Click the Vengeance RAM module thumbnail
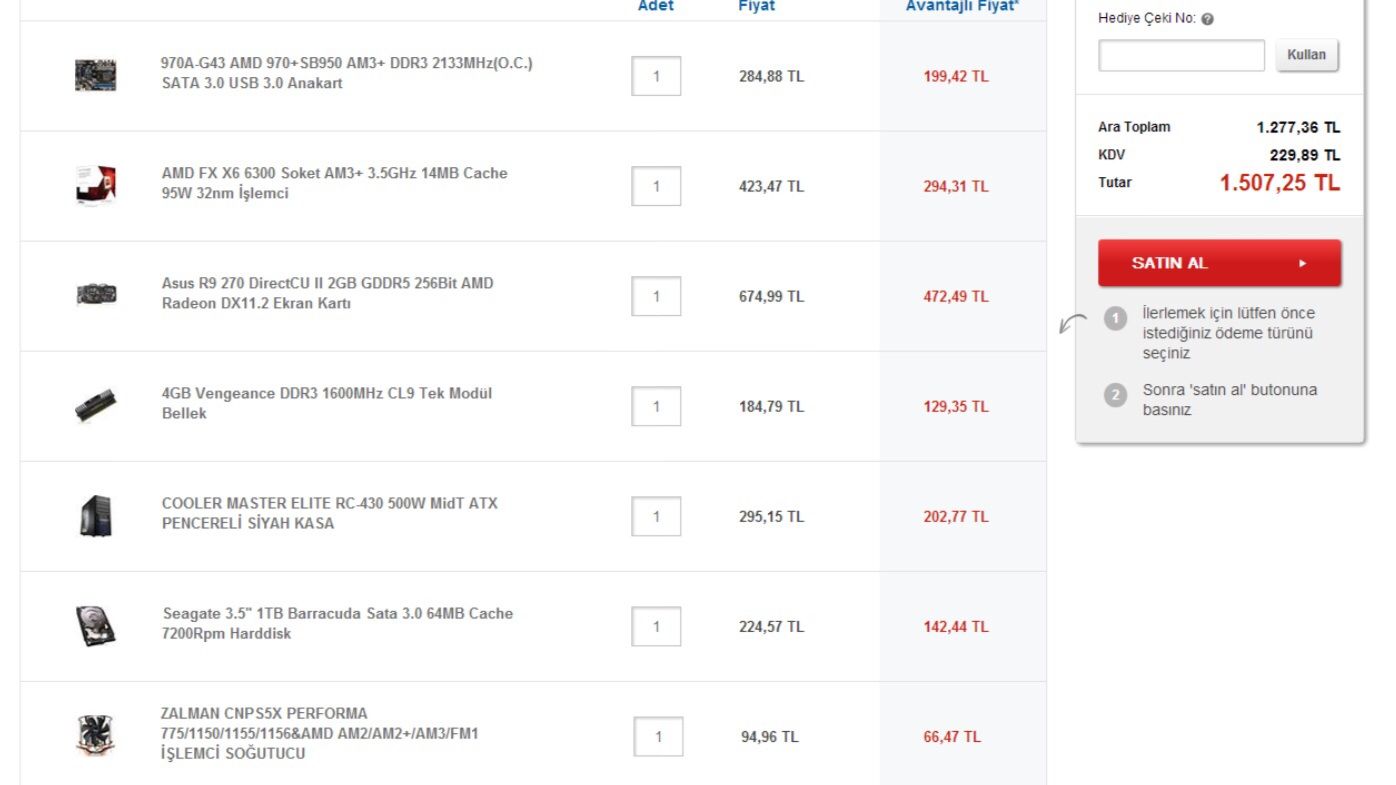 point(96,405)
